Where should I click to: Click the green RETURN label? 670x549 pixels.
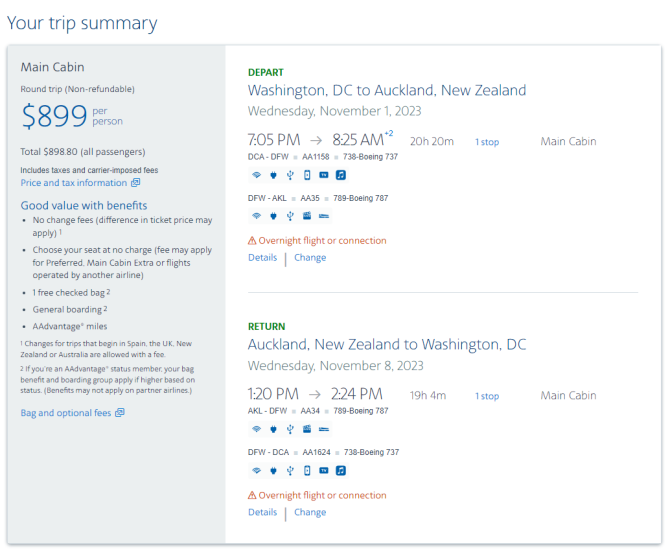pyautogui.click(x=267, y=326)
